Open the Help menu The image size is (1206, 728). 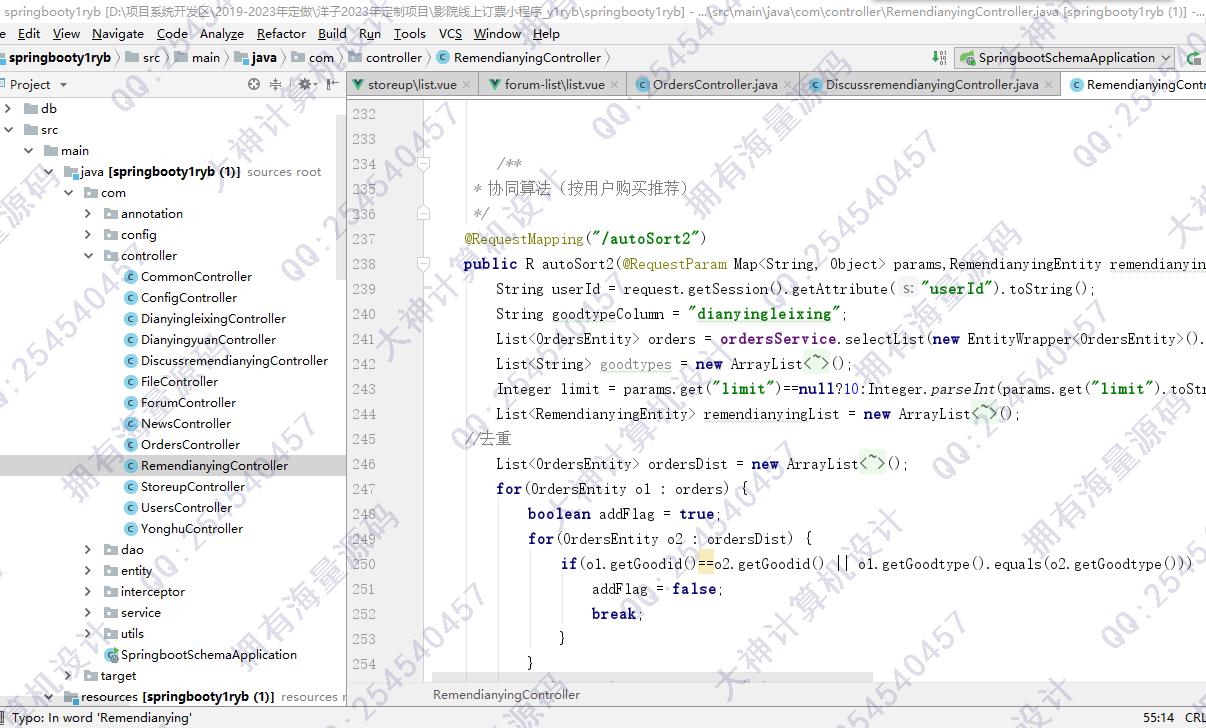pos(546,33)
